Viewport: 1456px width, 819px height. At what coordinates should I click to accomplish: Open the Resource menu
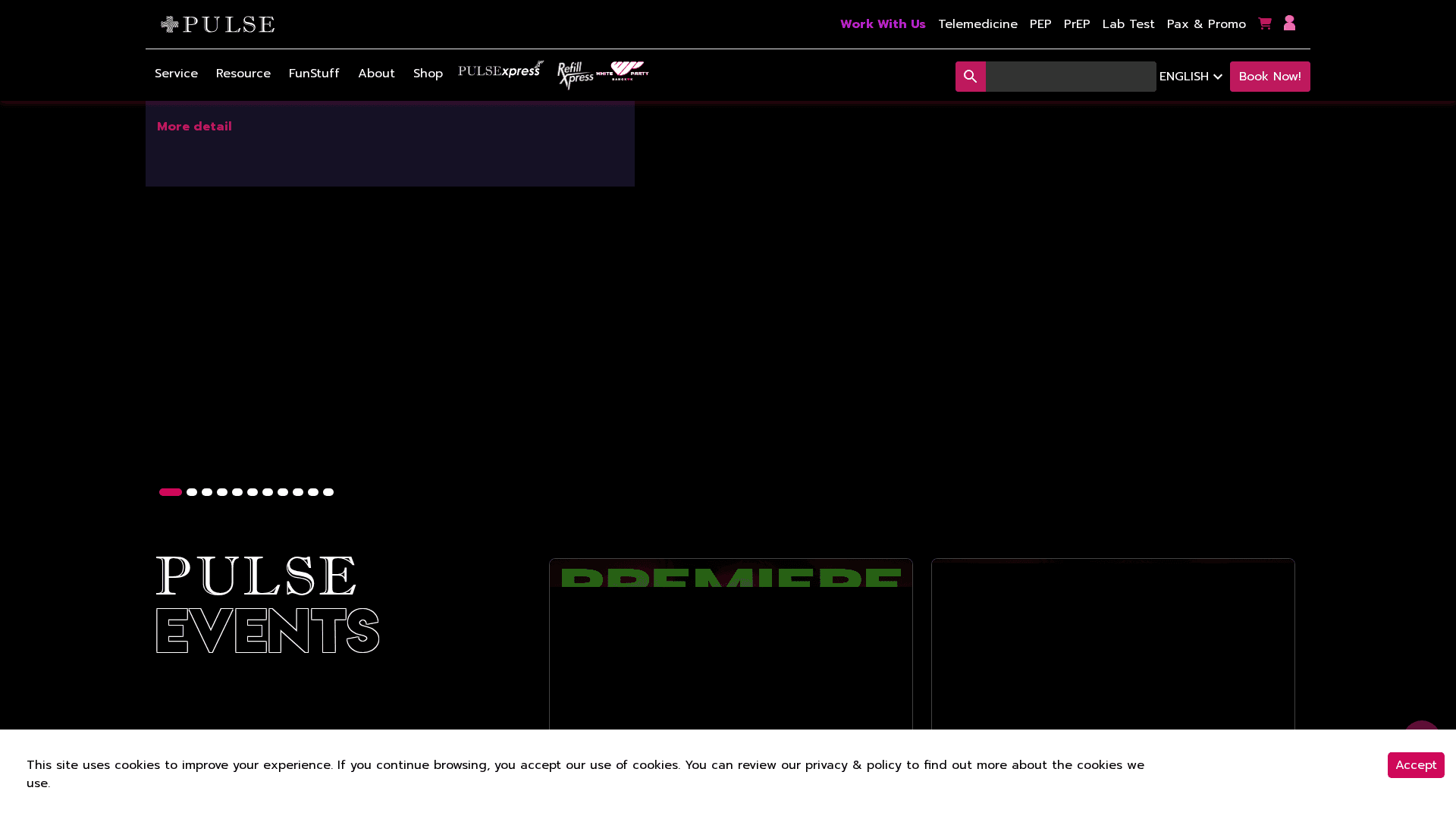243,74
